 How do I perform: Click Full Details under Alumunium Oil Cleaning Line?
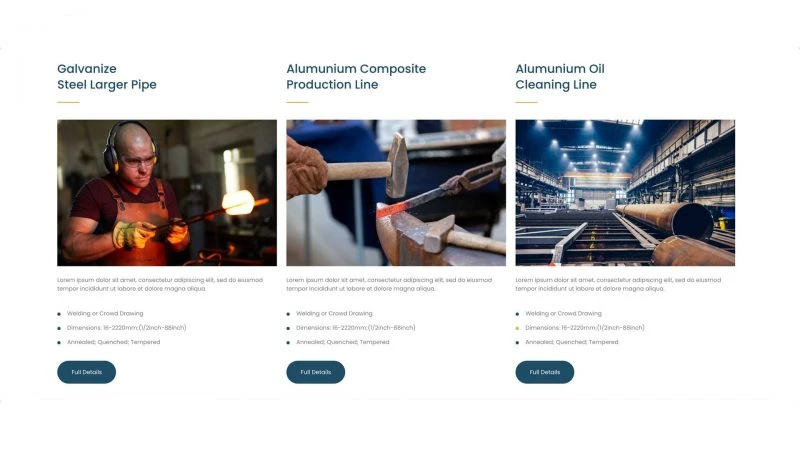(544, 372)
